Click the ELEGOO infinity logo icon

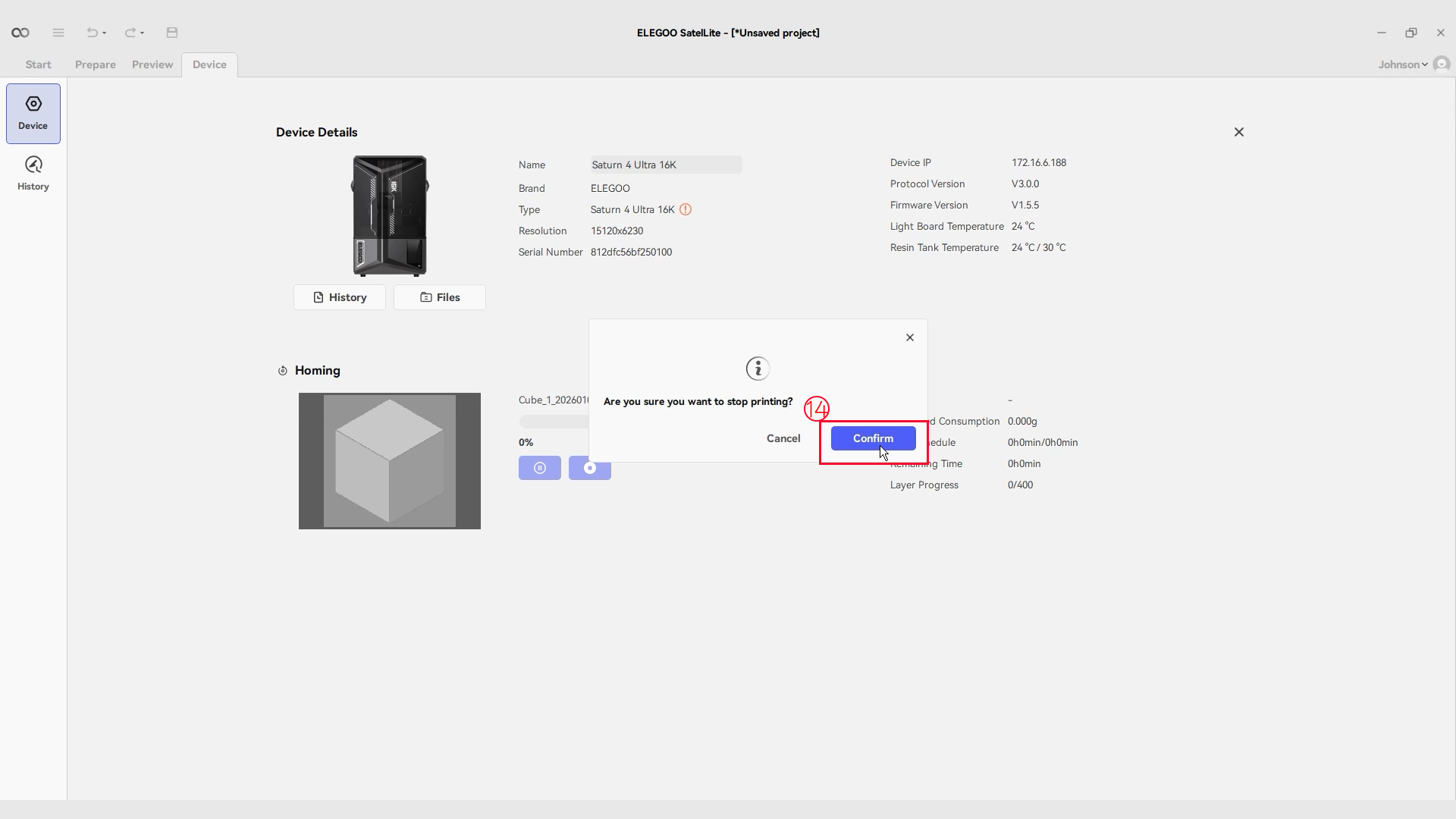[20, 33]
